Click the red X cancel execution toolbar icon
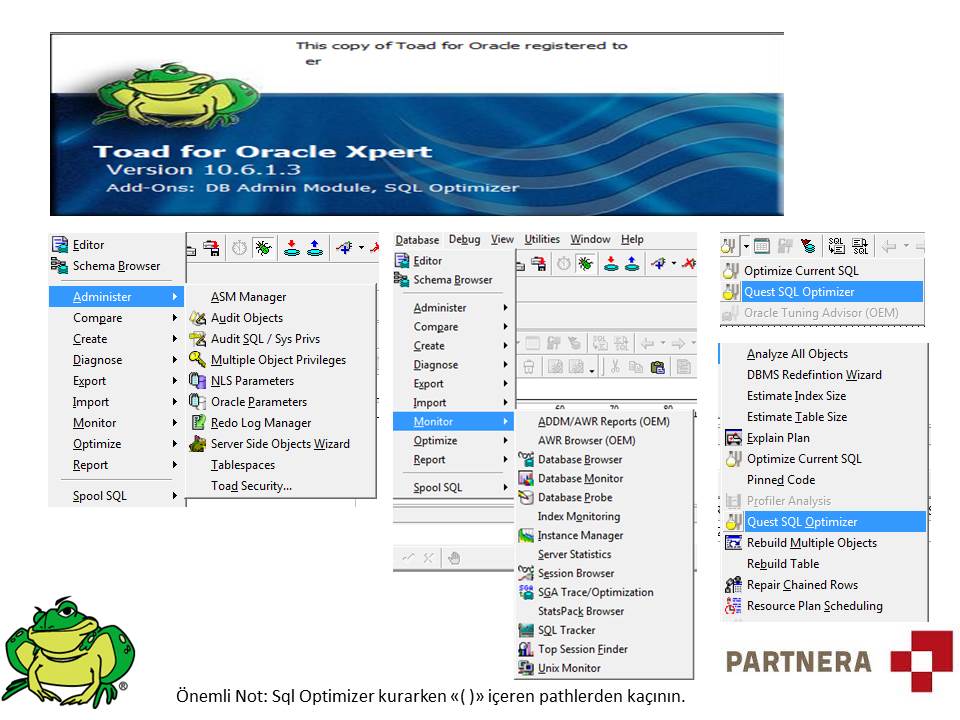 coord(688,264)
